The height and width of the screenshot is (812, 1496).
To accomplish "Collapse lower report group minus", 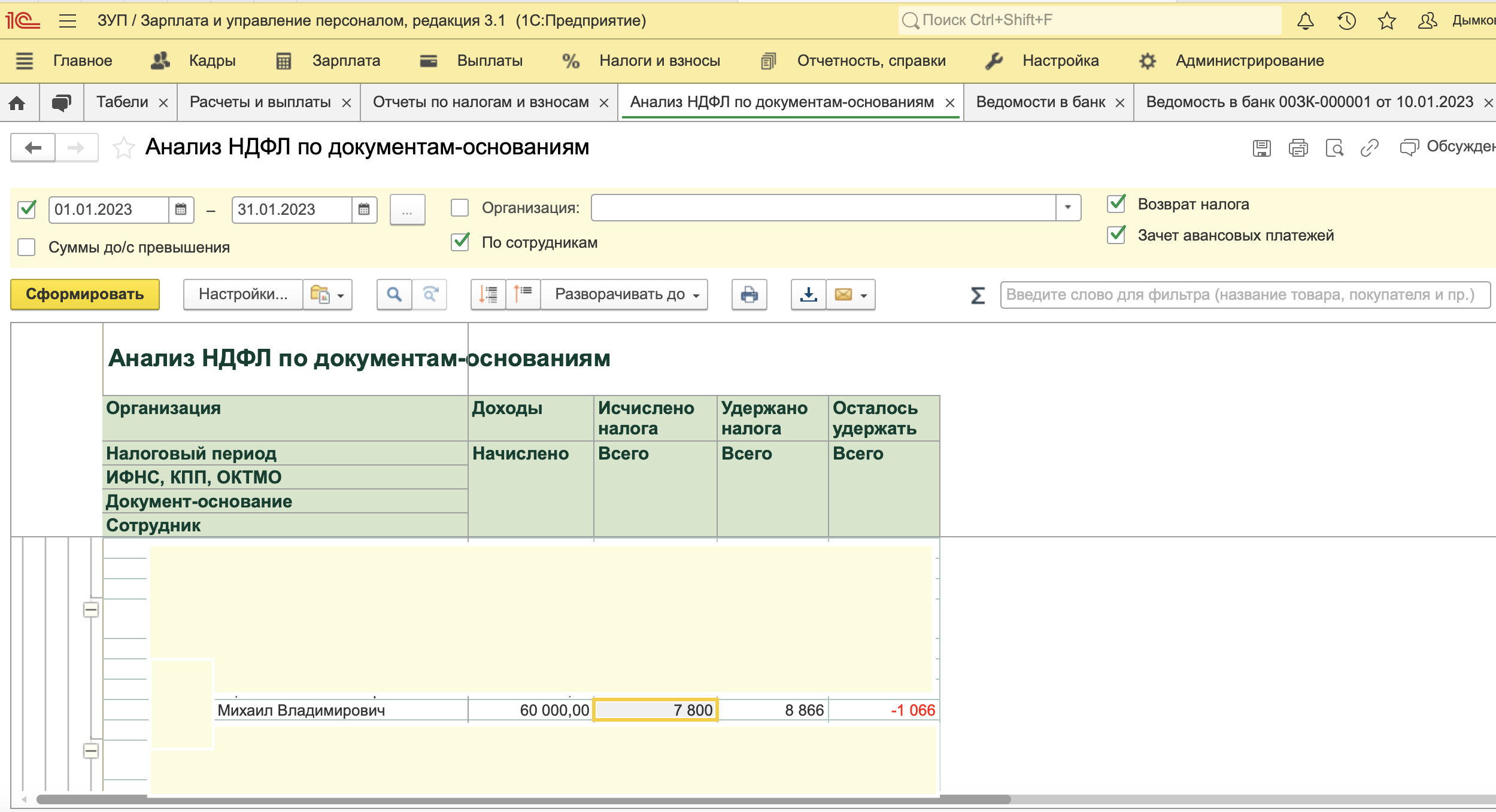I will [x=91, y=751].
